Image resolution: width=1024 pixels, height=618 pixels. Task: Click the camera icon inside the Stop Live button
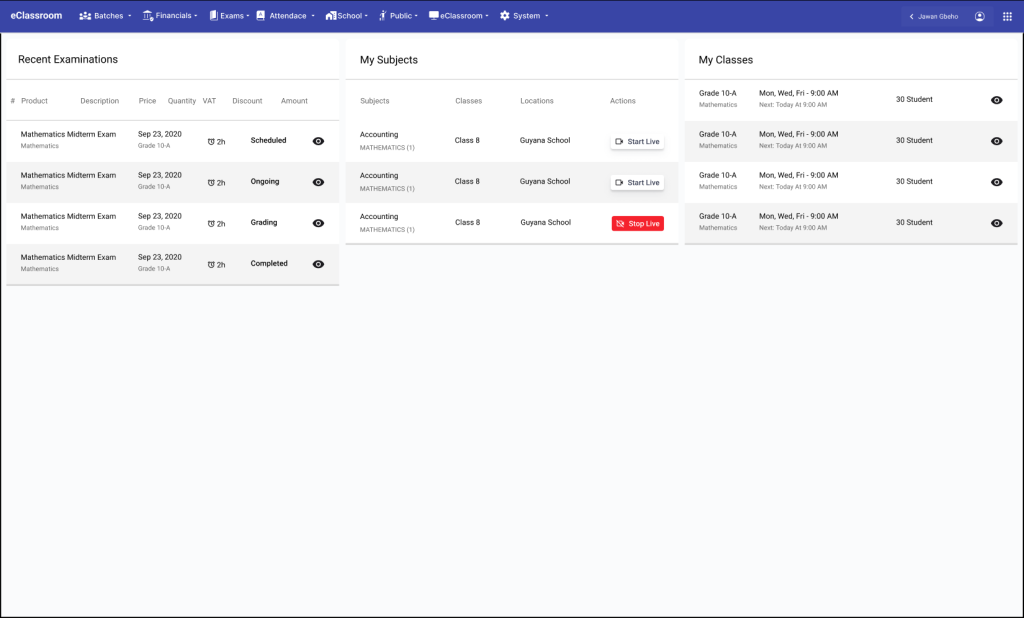(x=621, y=223)
